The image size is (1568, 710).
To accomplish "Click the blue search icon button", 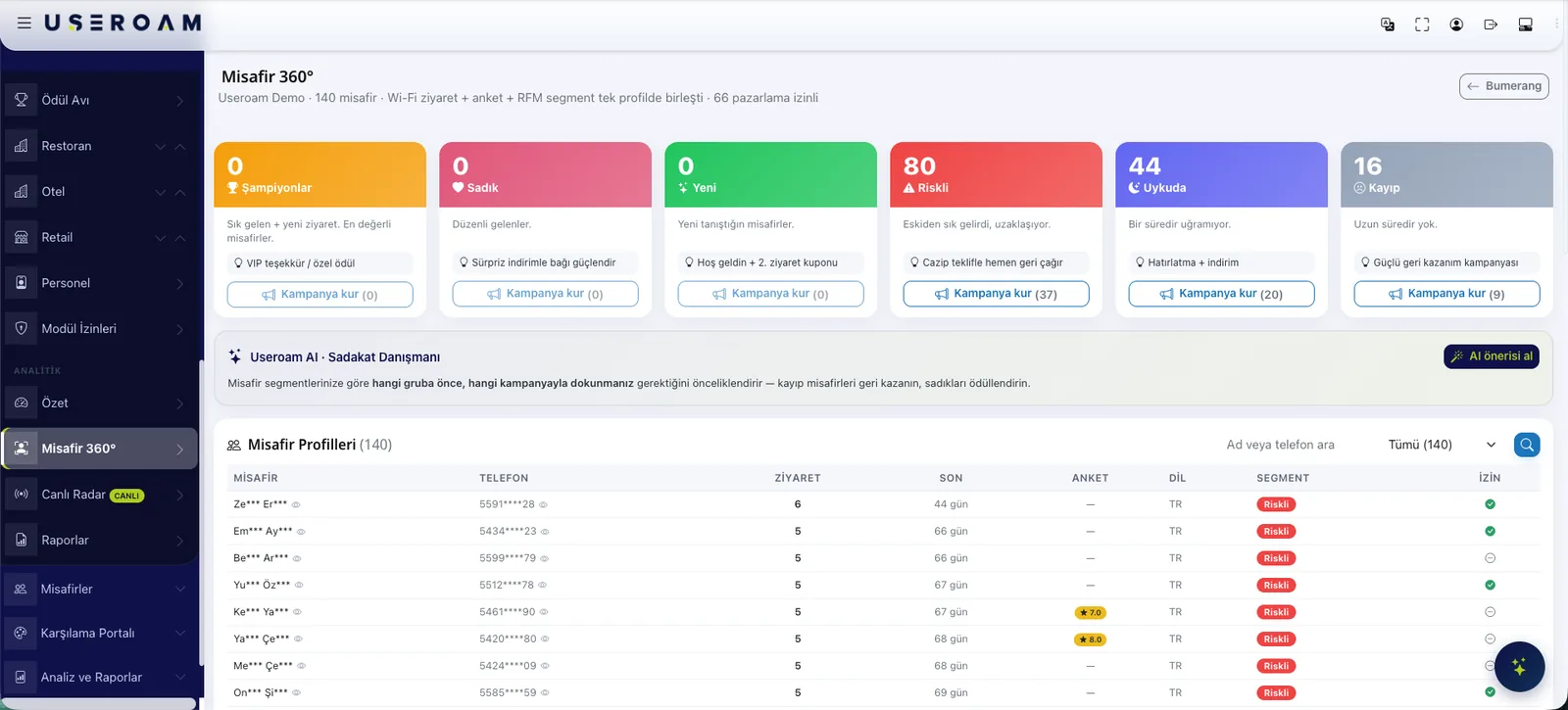I will pos(1527,445).
